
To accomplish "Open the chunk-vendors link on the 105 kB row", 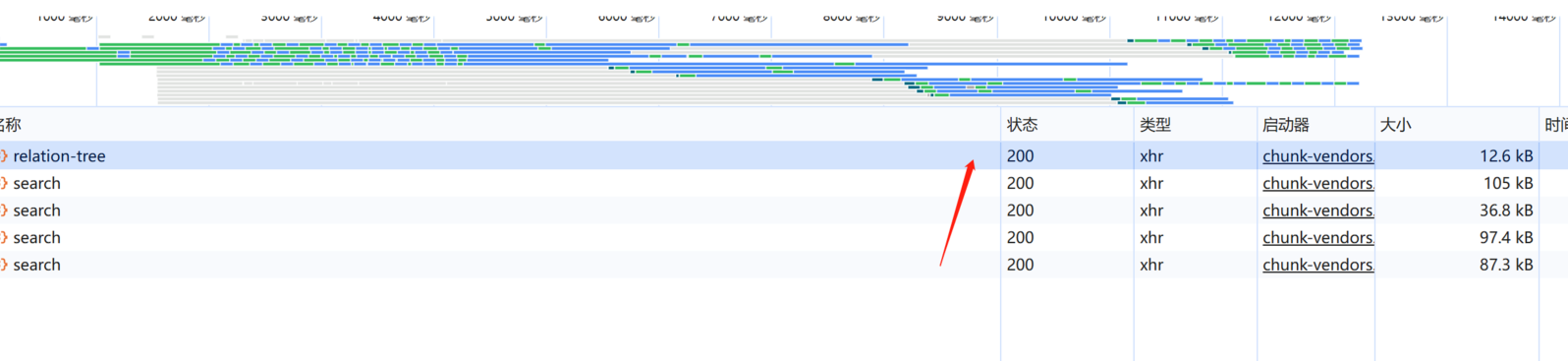I will click(1317, 183).
